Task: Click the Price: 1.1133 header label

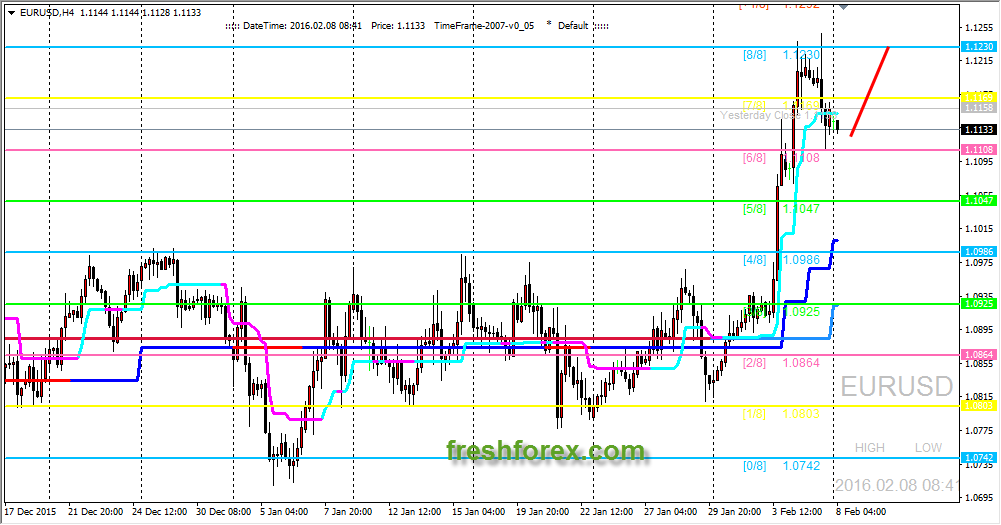Action: tap(398, 26)
